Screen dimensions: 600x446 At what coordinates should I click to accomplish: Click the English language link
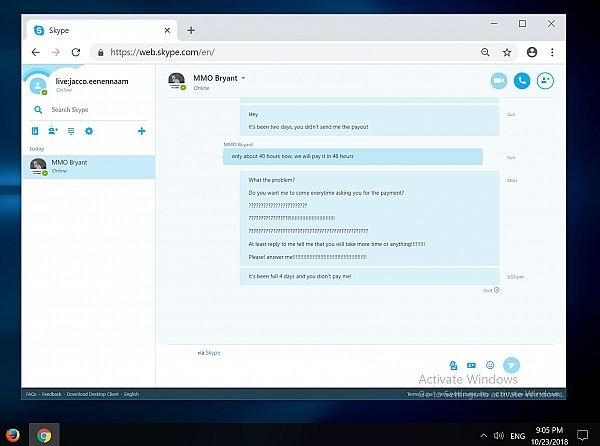pyautogui.click(x=131, y=394)
